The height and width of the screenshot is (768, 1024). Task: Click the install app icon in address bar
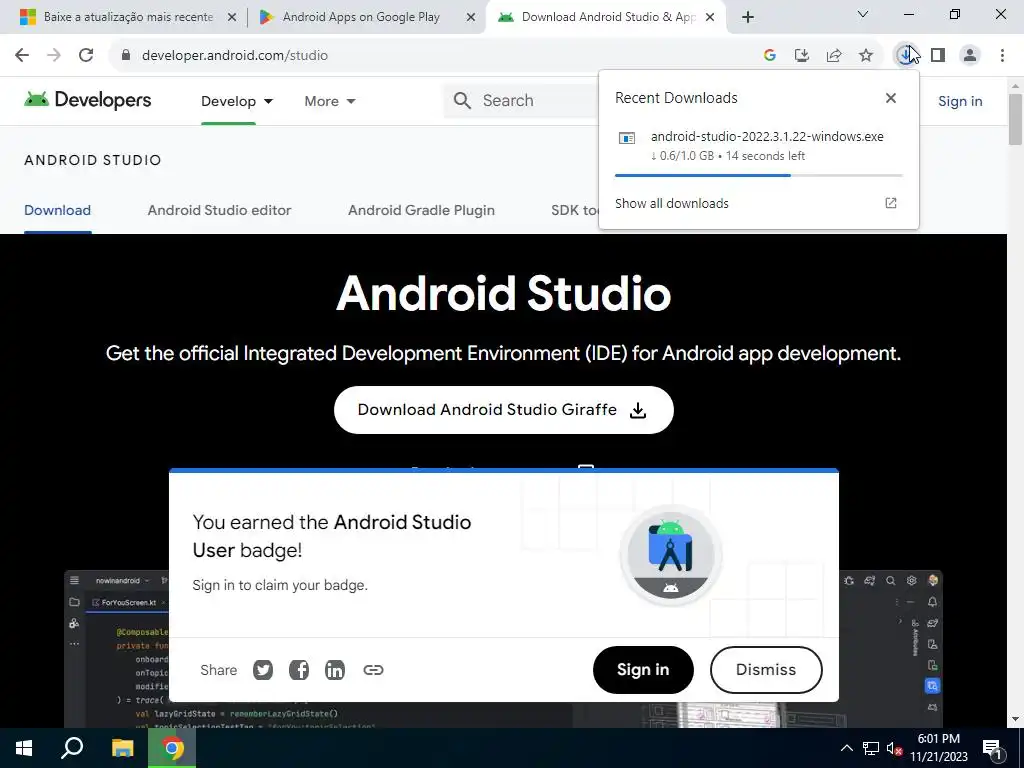coord(801,56)
